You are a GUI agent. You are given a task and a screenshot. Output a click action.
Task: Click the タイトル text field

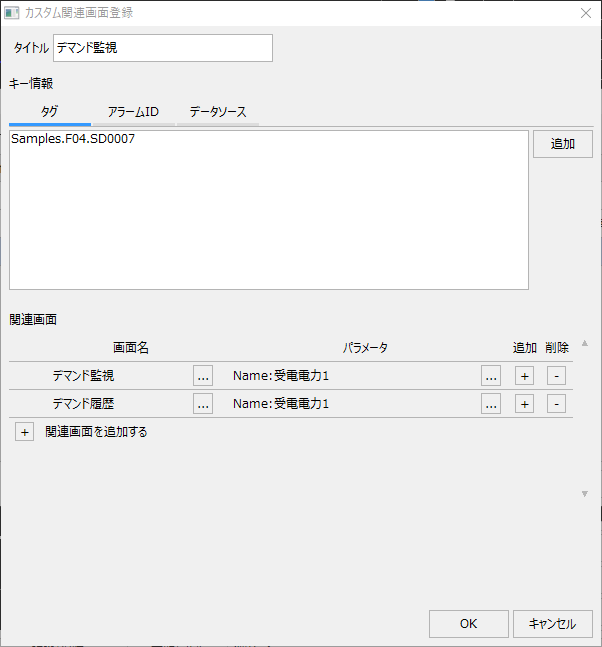click(162, 47)
